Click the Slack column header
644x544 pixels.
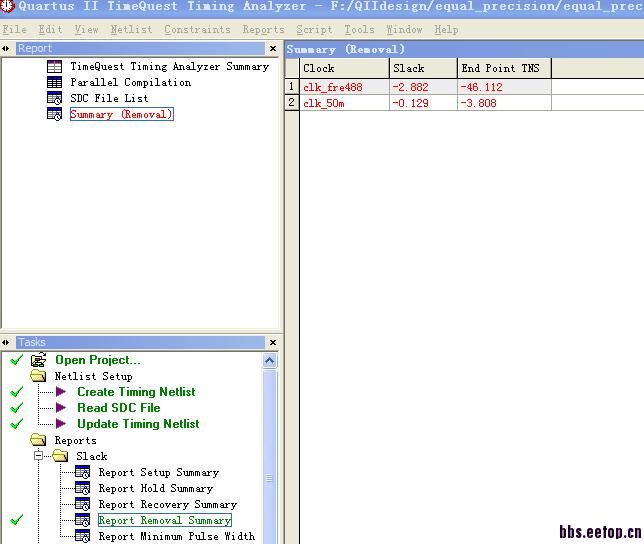coord(423,68)
